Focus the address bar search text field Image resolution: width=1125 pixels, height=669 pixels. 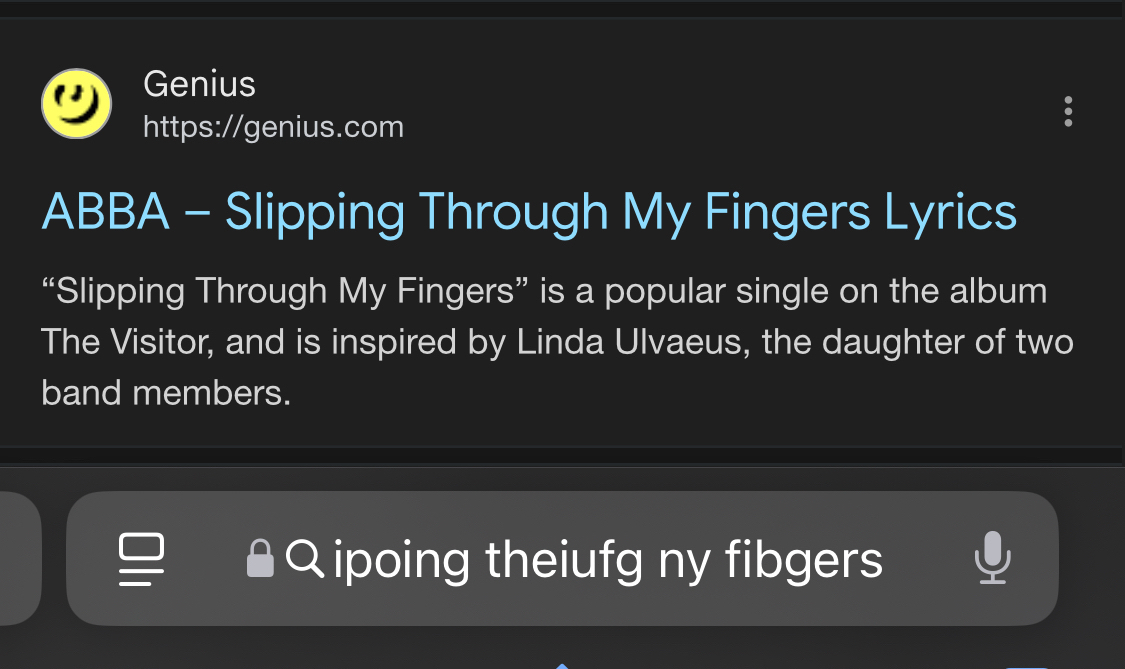[608, 560]
